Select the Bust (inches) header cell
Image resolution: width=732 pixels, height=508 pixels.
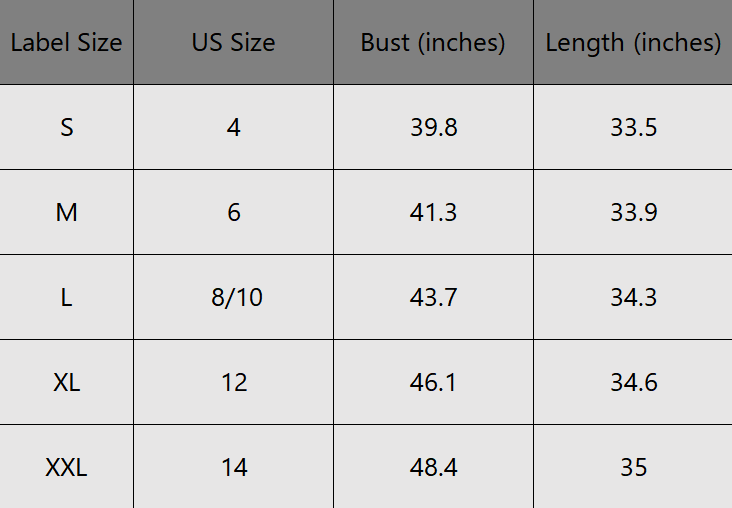click(x=433, y=42)
